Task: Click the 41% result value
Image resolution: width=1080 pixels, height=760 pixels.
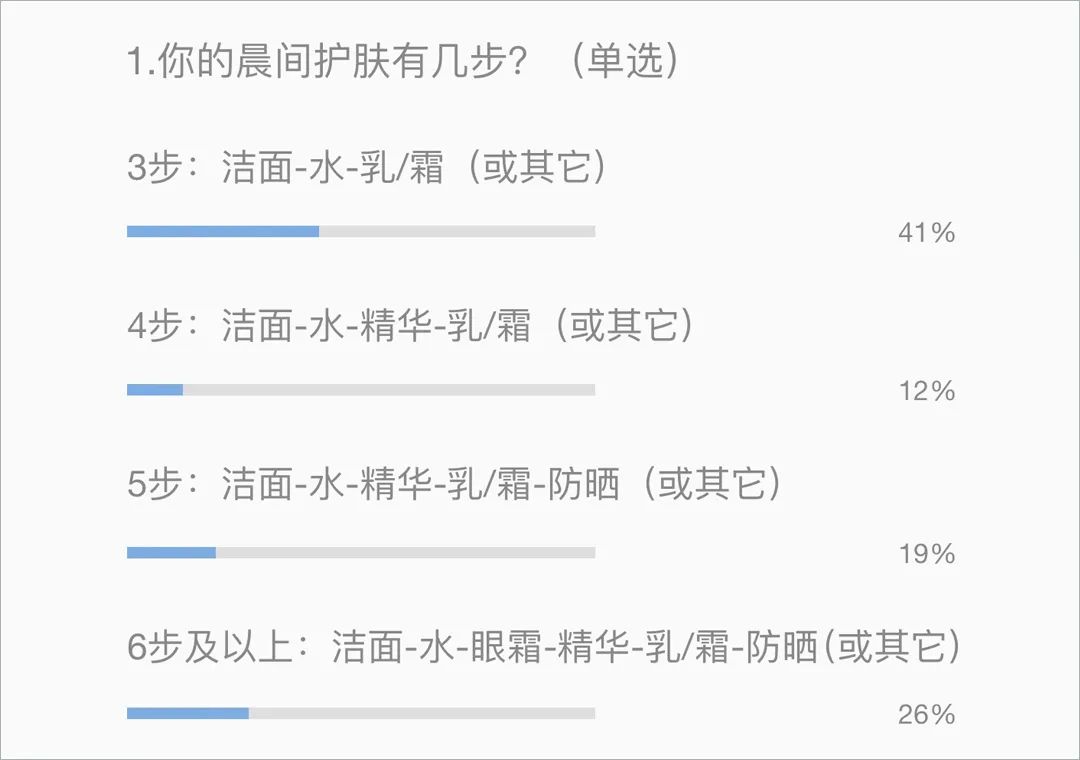Action: click(926, 233)
